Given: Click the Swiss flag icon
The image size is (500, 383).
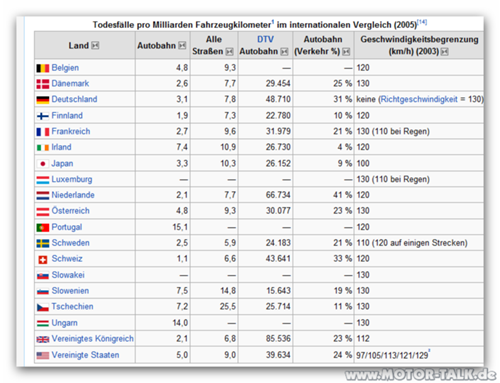Looking at the screenshot, I should pos(43,259).
